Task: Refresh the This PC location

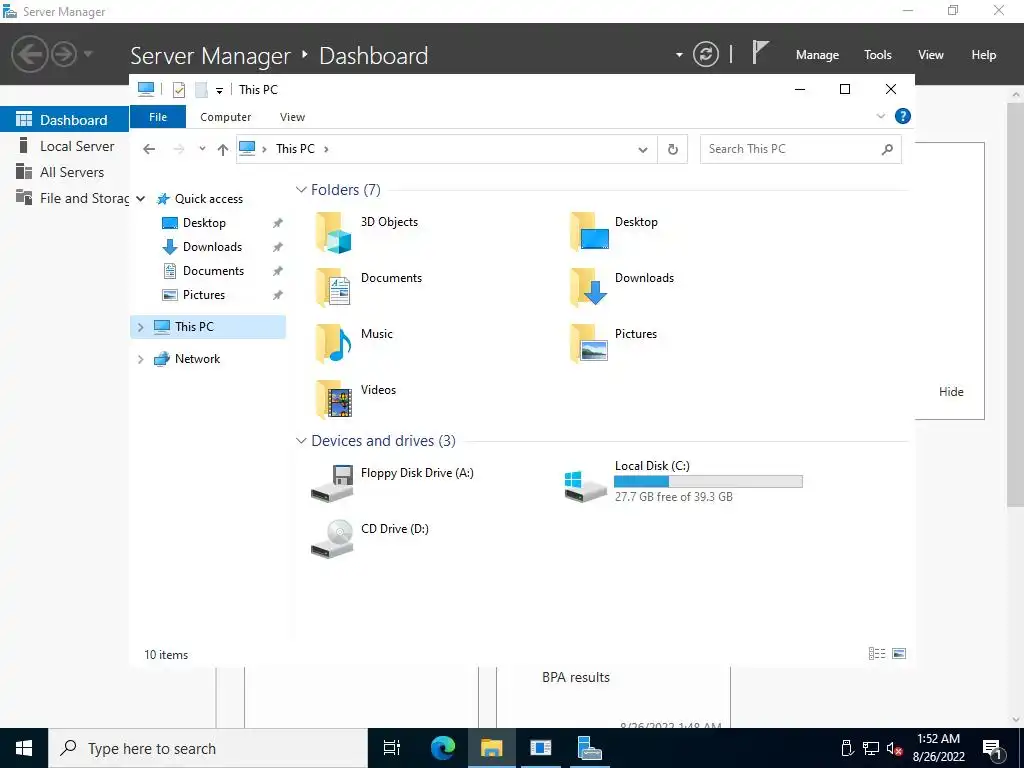Action: (673, 149)
